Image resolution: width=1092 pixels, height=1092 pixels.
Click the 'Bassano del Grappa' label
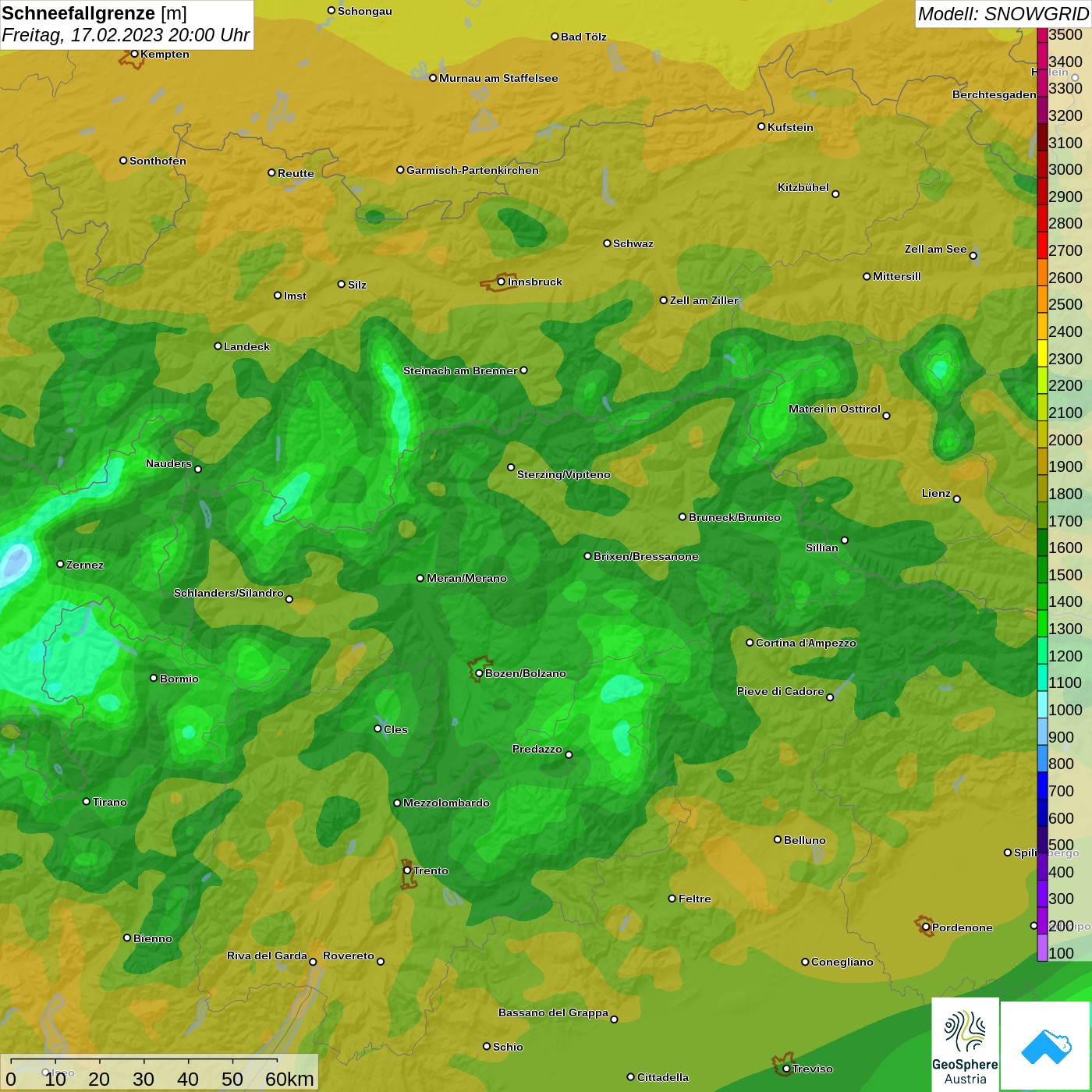[554, 1012]
